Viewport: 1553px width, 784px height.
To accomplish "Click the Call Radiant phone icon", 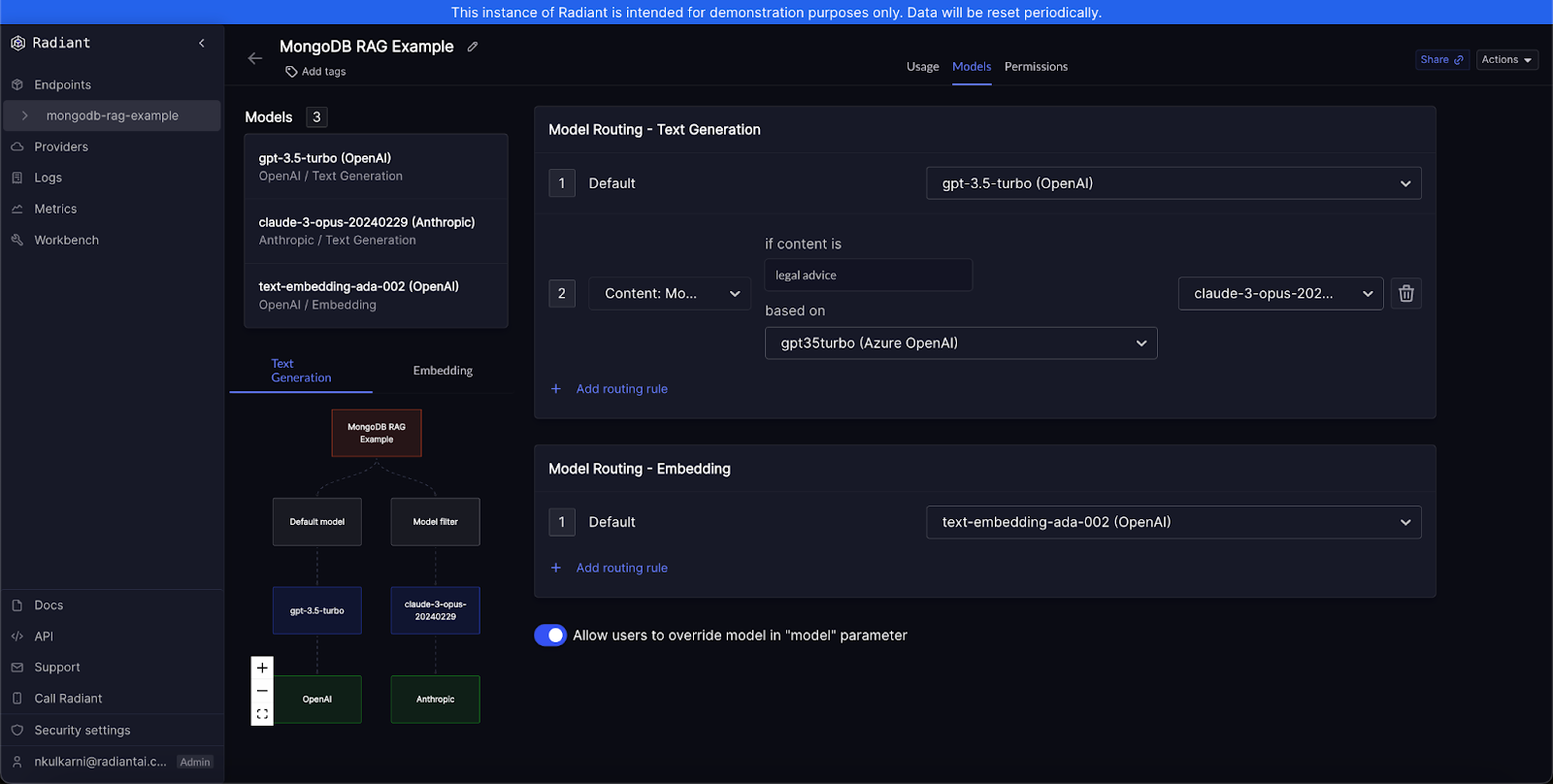I will (x=17, y=699).
